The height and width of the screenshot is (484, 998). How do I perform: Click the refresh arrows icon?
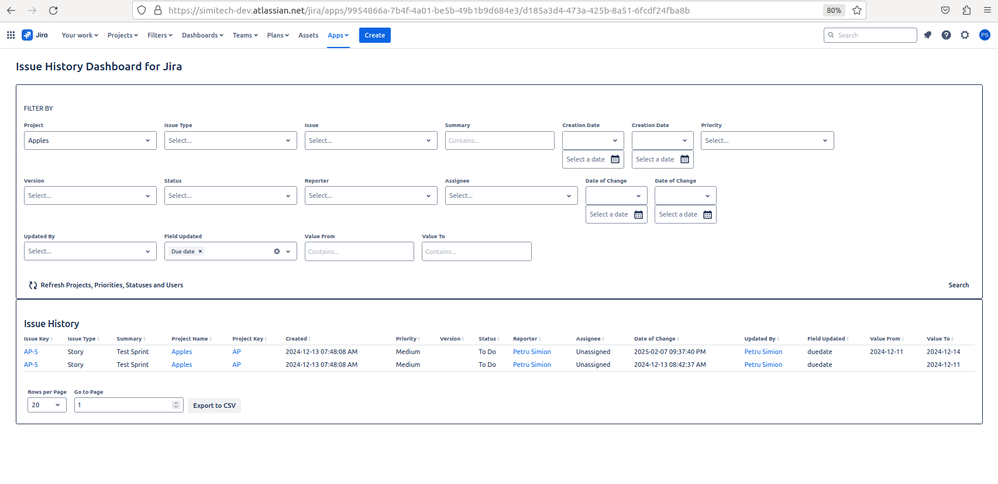pyautogui.click(x=33, y=285)
